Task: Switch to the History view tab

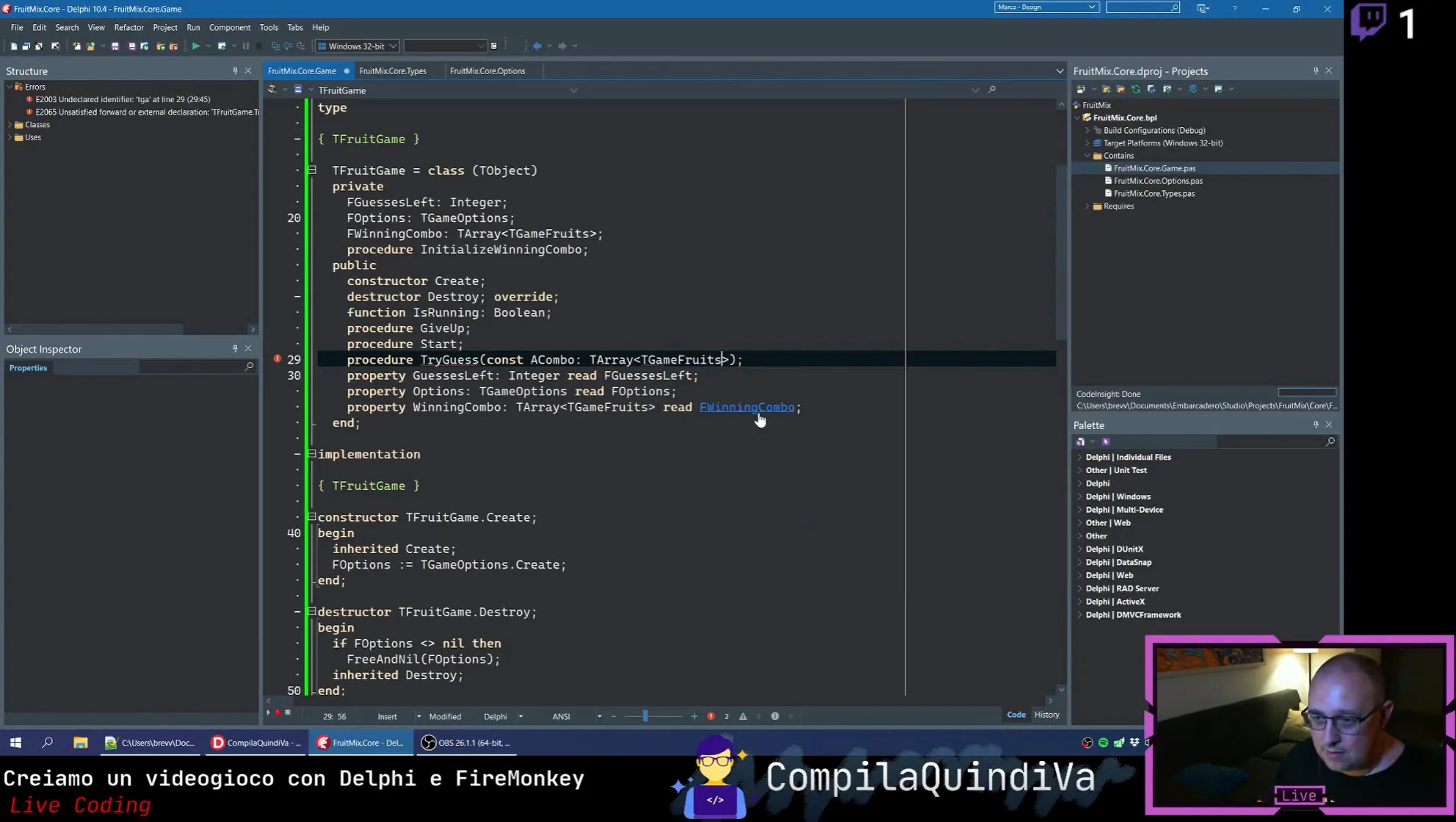Action: coord(1046,715)
